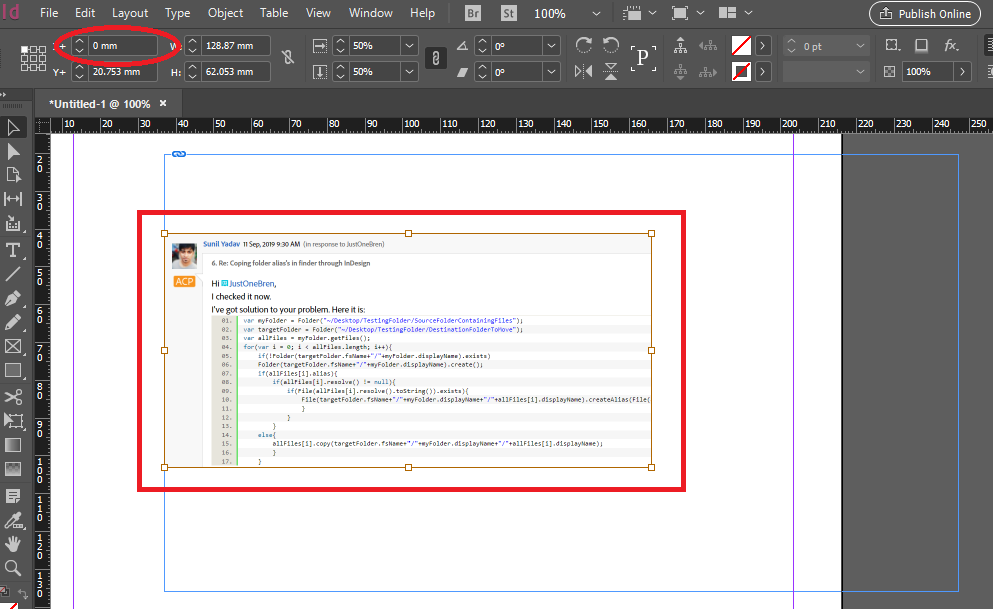Select the Type tool

(13, 249)
